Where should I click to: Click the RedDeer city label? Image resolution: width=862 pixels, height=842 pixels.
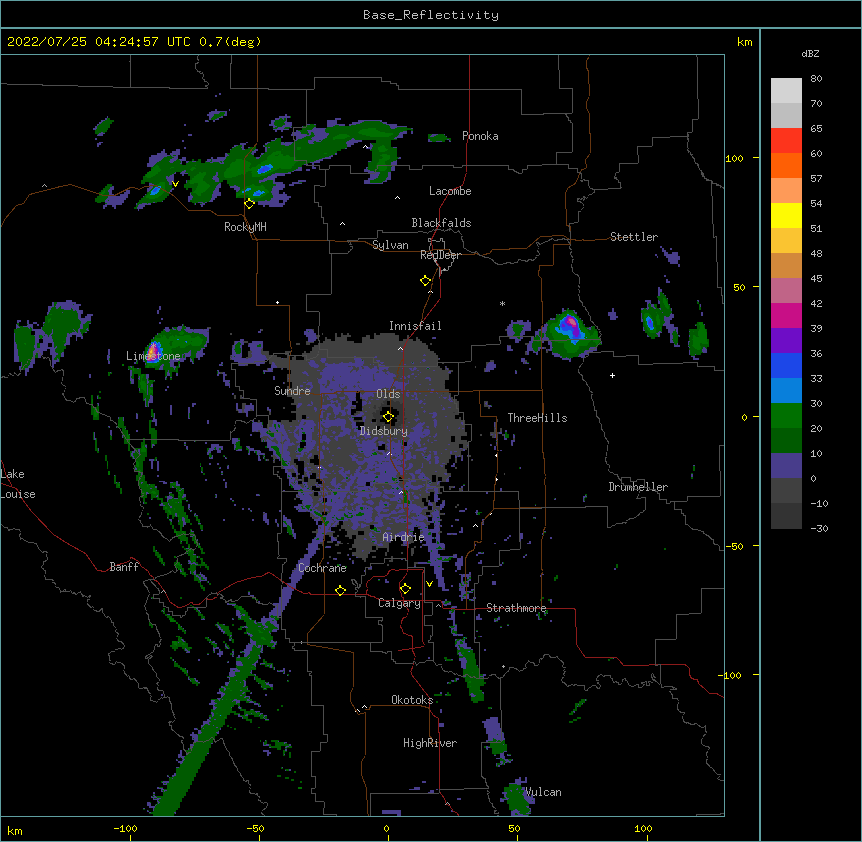coord(440,255)
